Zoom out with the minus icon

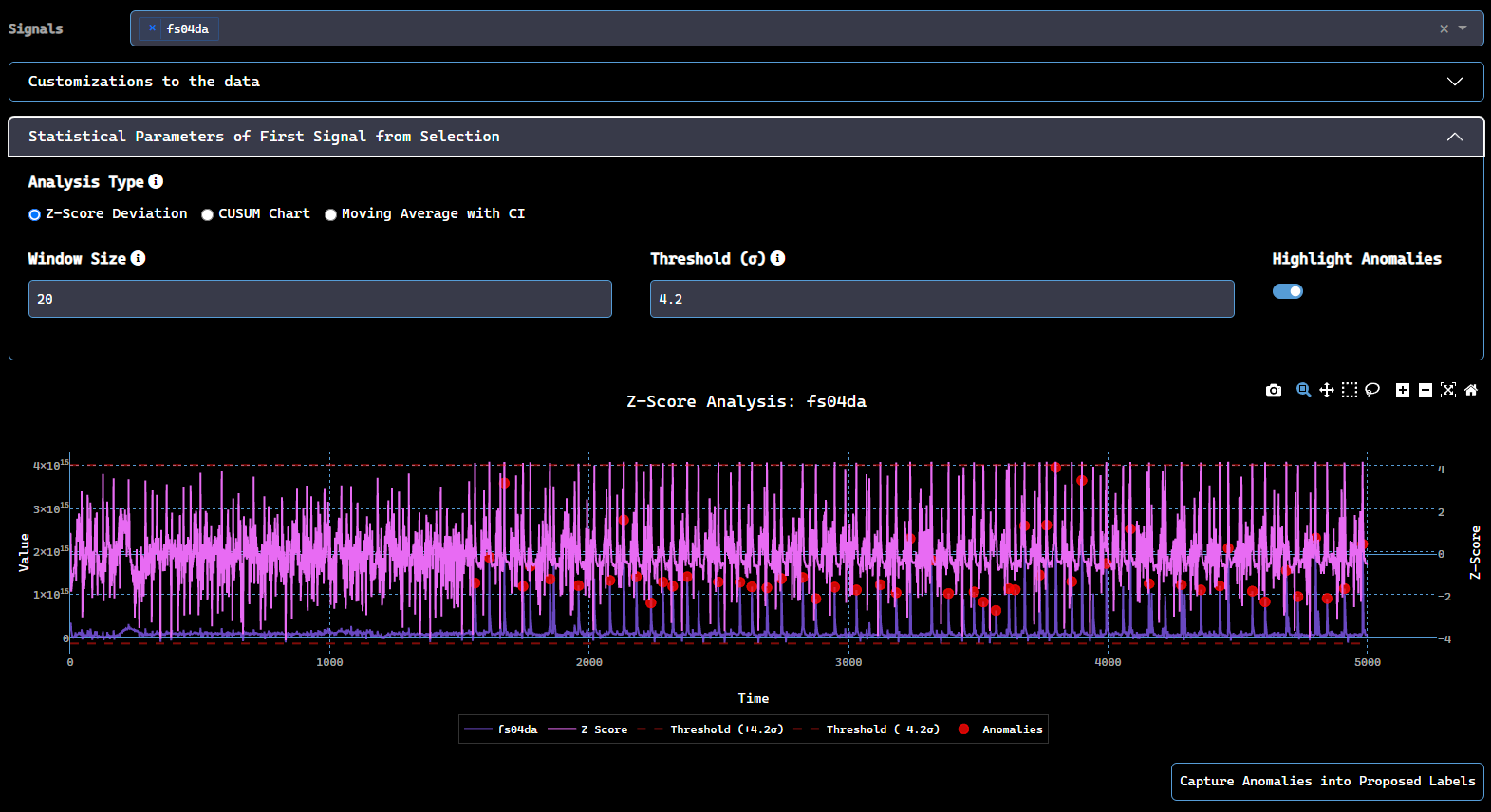(1426, 390)
